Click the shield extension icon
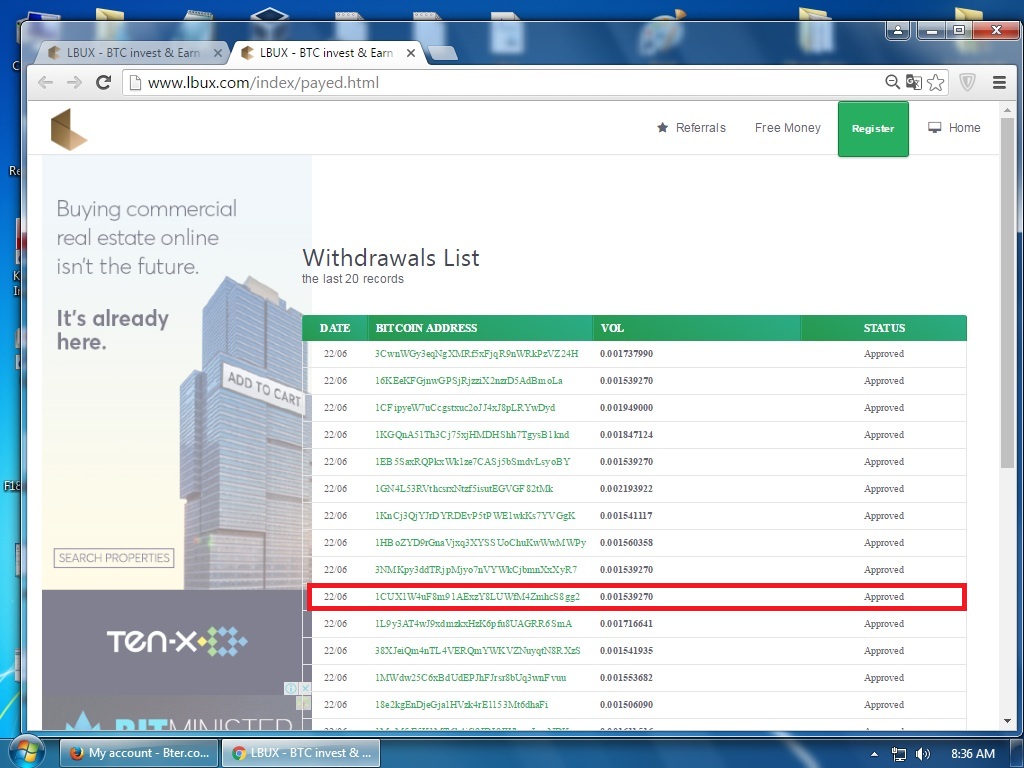The width and height of the screenshot is (1024, 768). [x=967, y=82]
